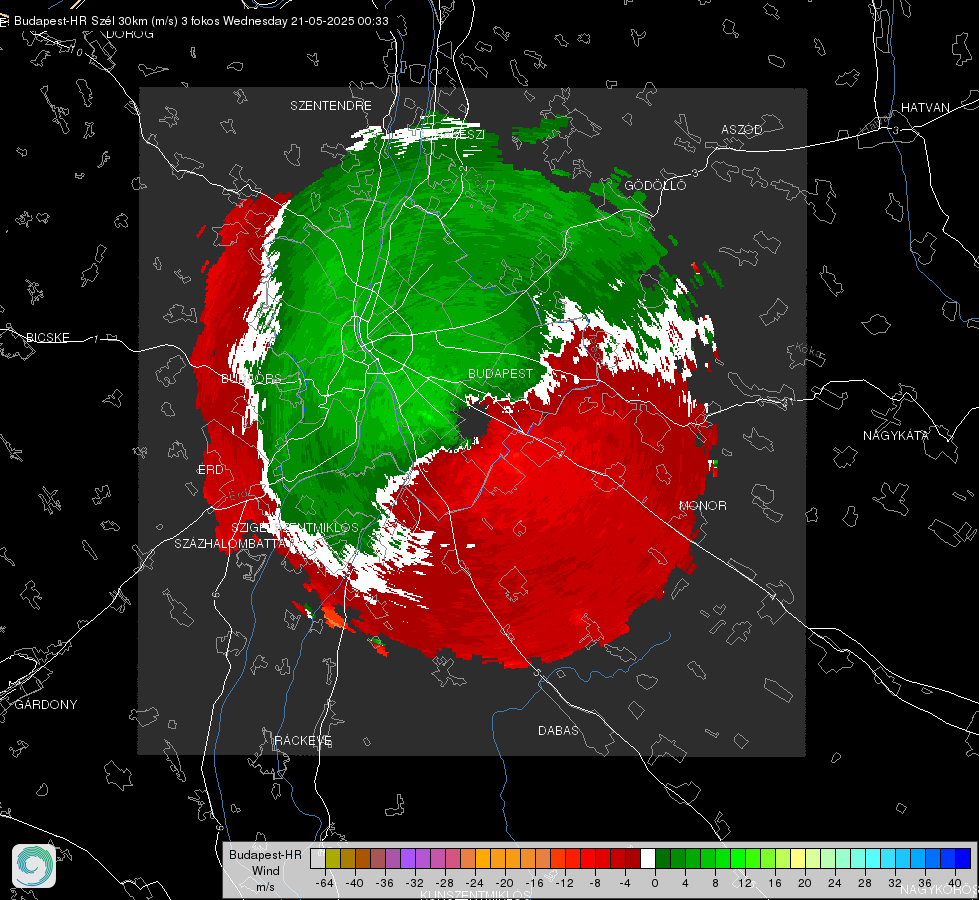Click the Kóka village label
The width and height of the screenshot is (979, 900).
point(810,351)
